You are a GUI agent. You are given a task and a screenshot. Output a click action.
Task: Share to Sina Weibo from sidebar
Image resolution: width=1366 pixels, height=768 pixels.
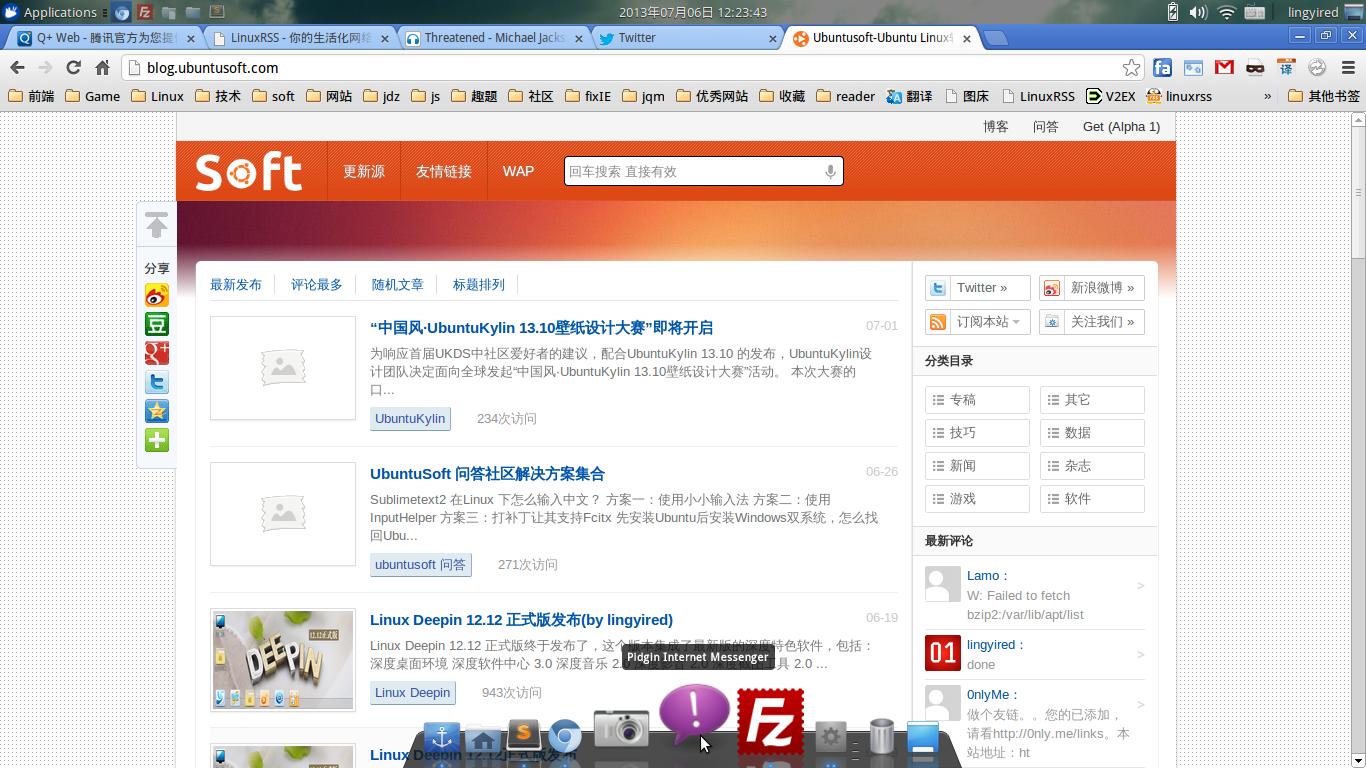(x=157, y=295)
